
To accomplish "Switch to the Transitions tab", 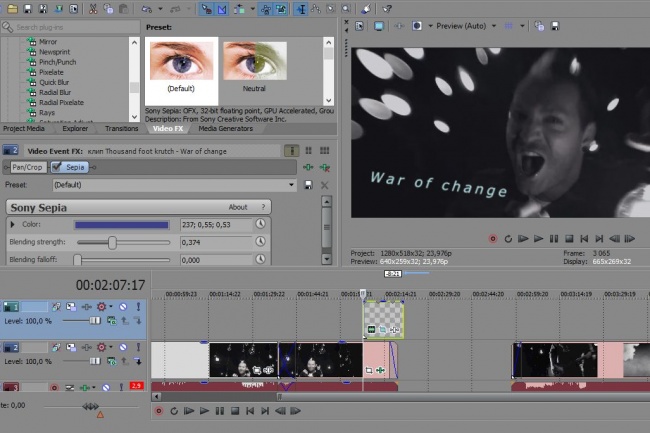I will click(x=121, y=128).
